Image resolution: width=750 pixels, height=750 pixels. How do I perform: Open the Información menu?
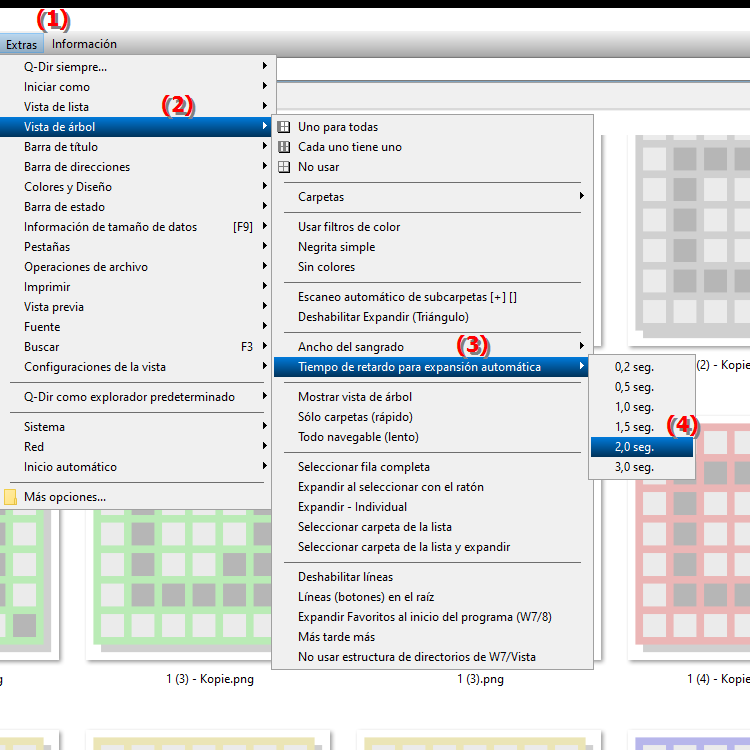pos(84,44)
